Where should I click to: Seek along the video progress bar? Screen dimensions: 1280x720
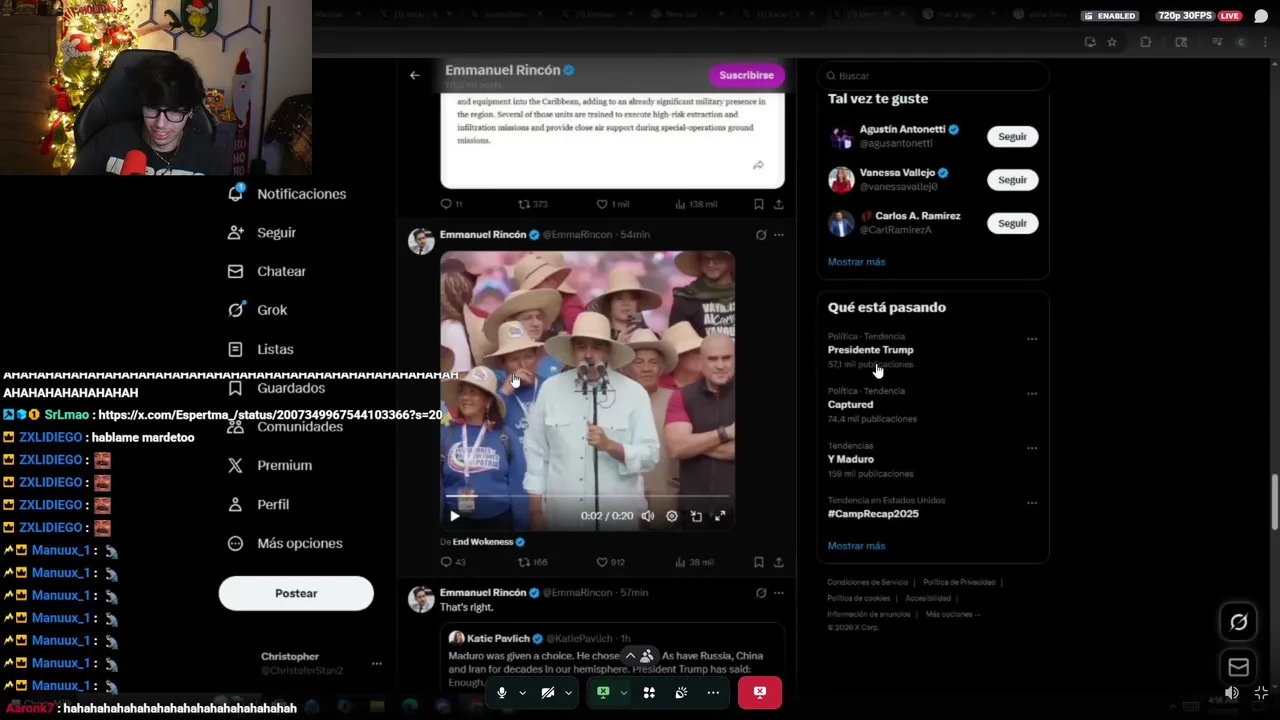[588, 496]
